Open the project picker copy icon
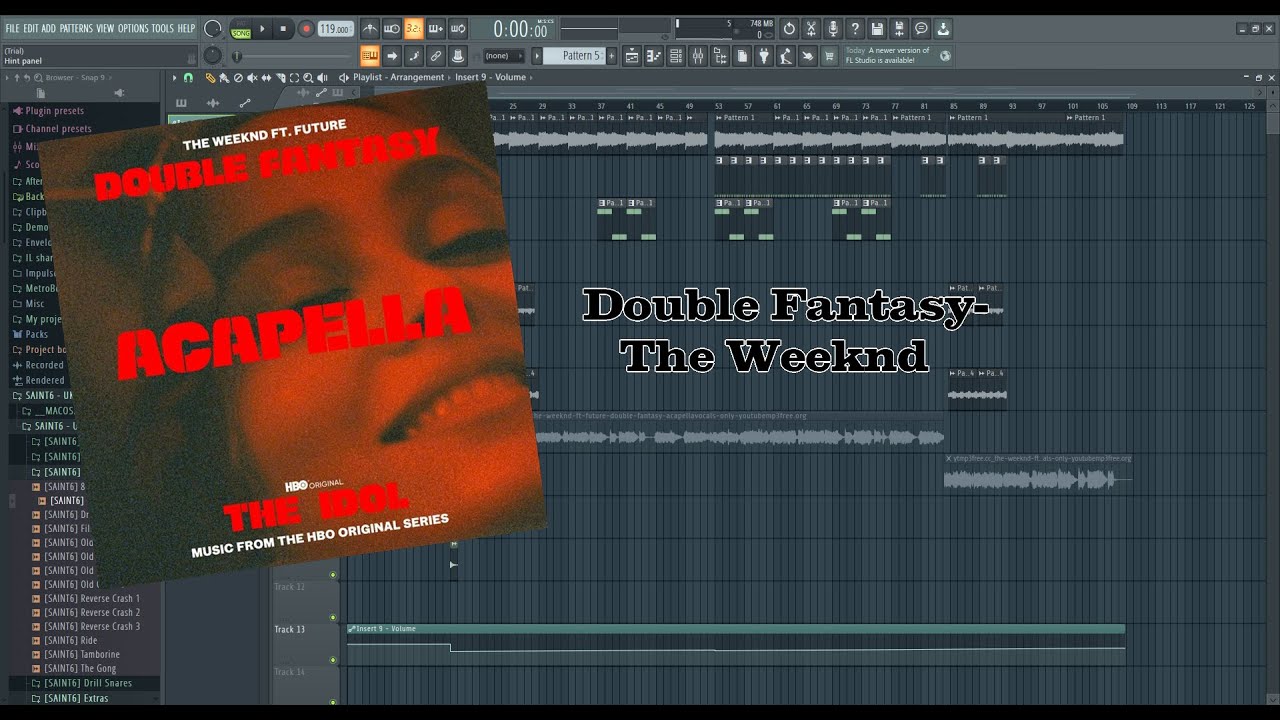The width and height of the screenshot is (1280, 720). (x=742, y=56)
